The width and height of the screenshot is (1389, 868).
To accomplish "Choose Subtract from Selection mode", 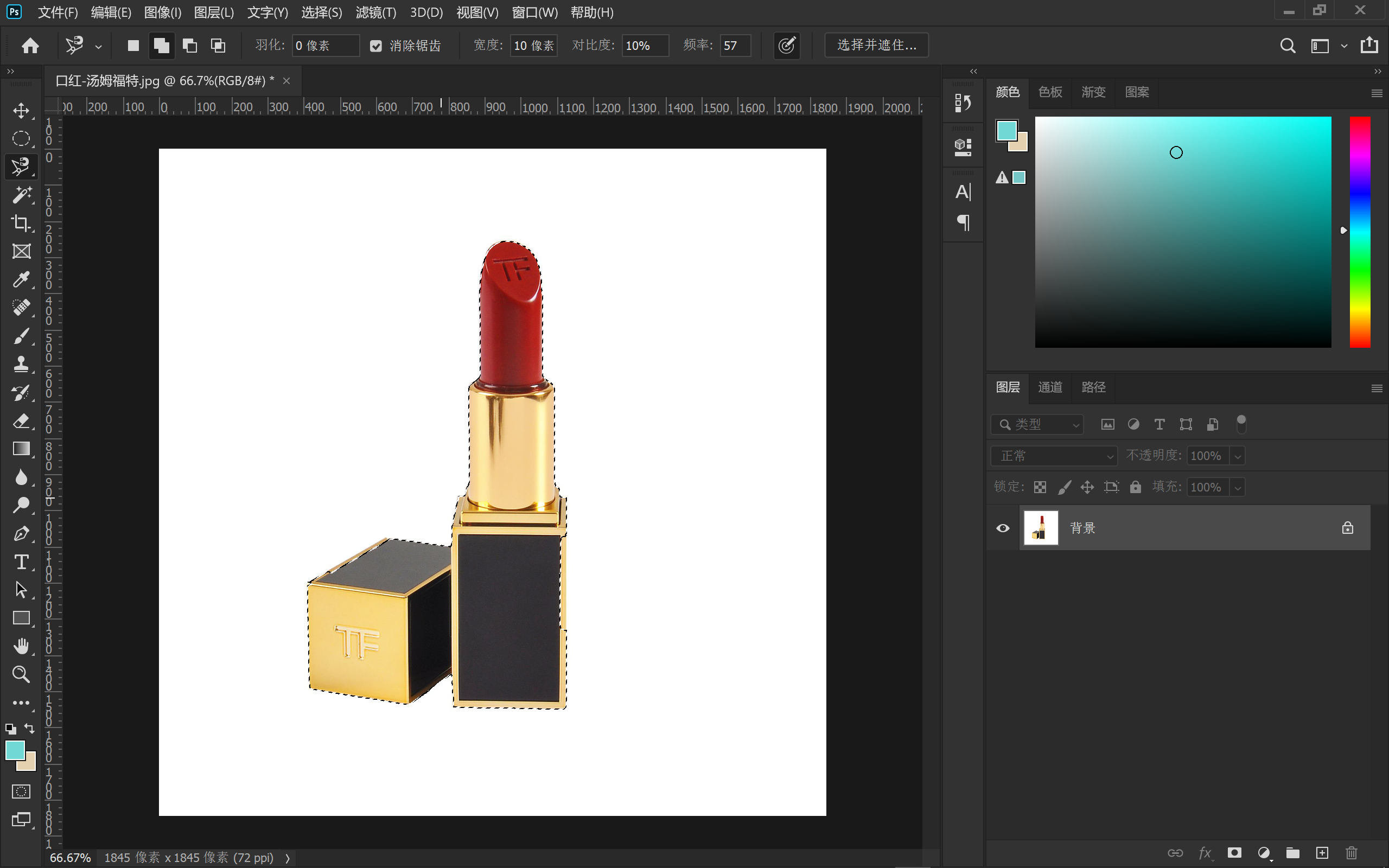I will pos(189,46).
